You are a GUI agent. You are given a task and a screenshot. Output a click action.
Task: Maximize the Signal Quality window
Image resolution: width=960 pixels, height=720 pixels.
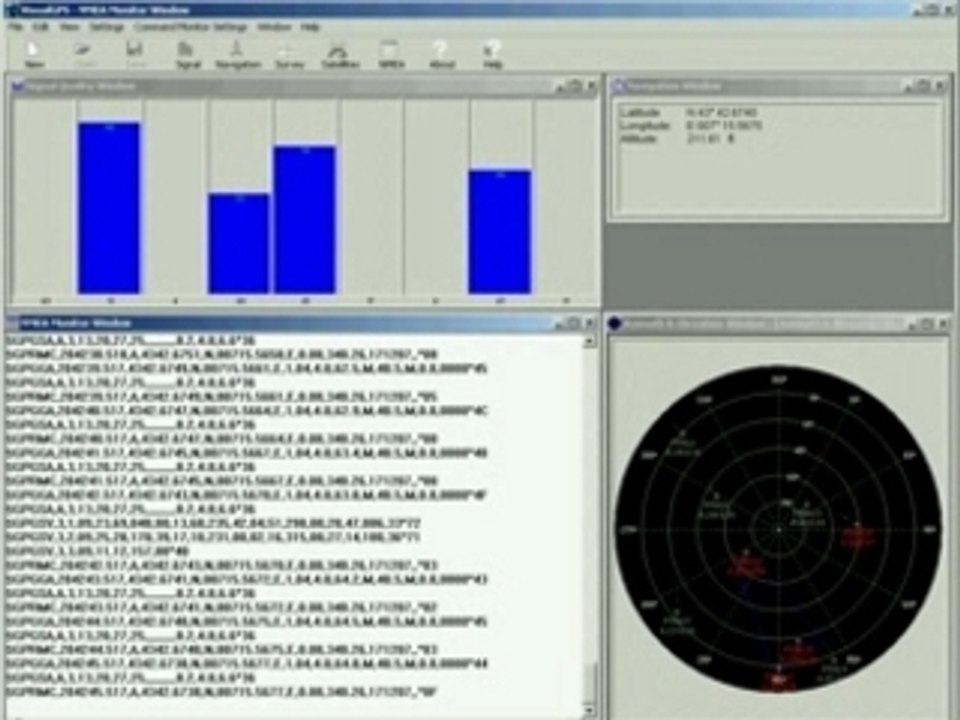575,86
